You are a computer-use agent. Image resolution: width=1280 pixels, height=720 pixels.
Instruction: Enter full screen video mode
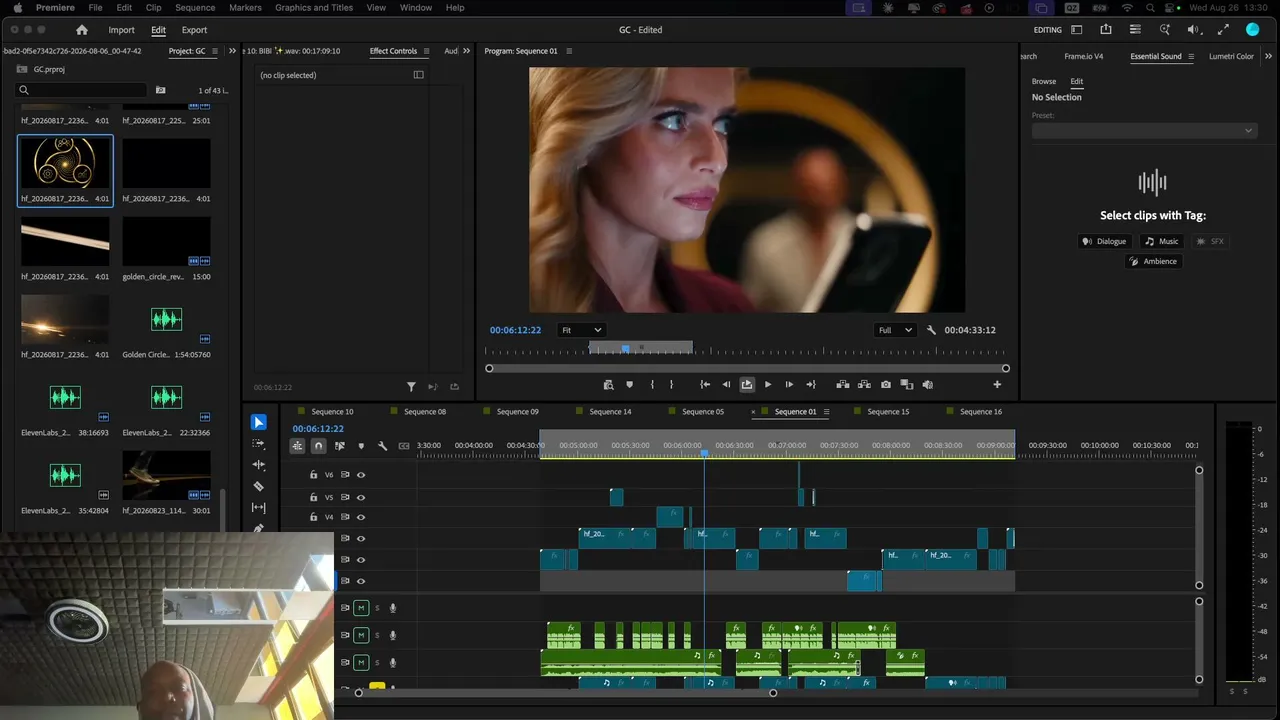[1224, 30]
